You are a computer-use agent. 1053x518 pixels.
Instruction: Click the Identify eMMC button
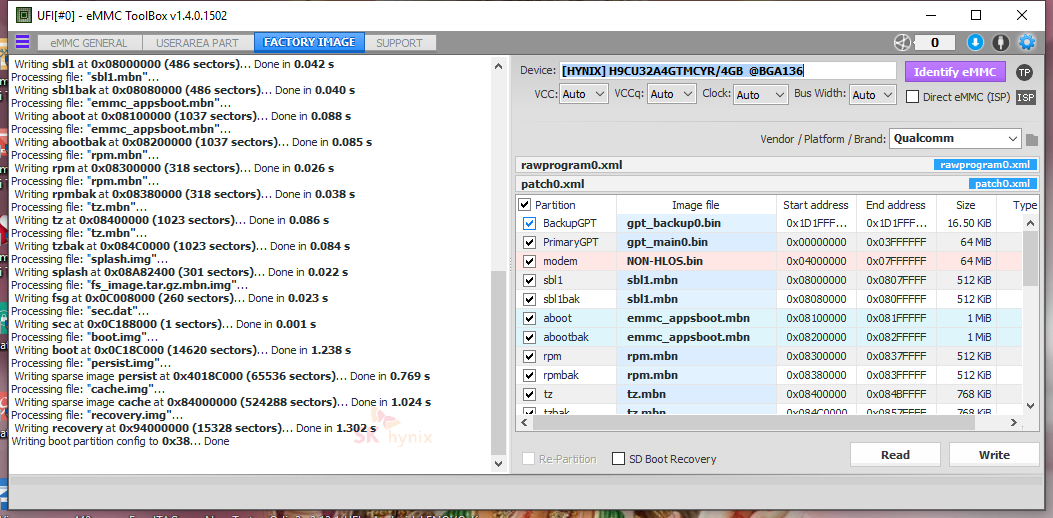click(954, 72)
